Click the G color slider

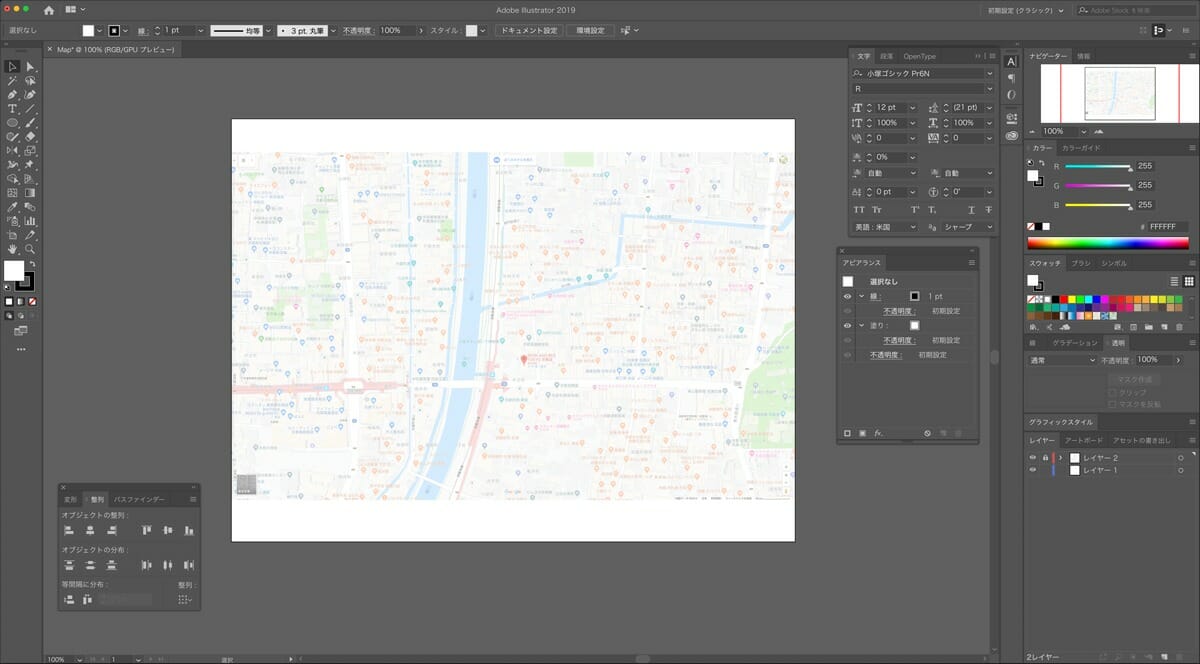[x=1097, y=186]
